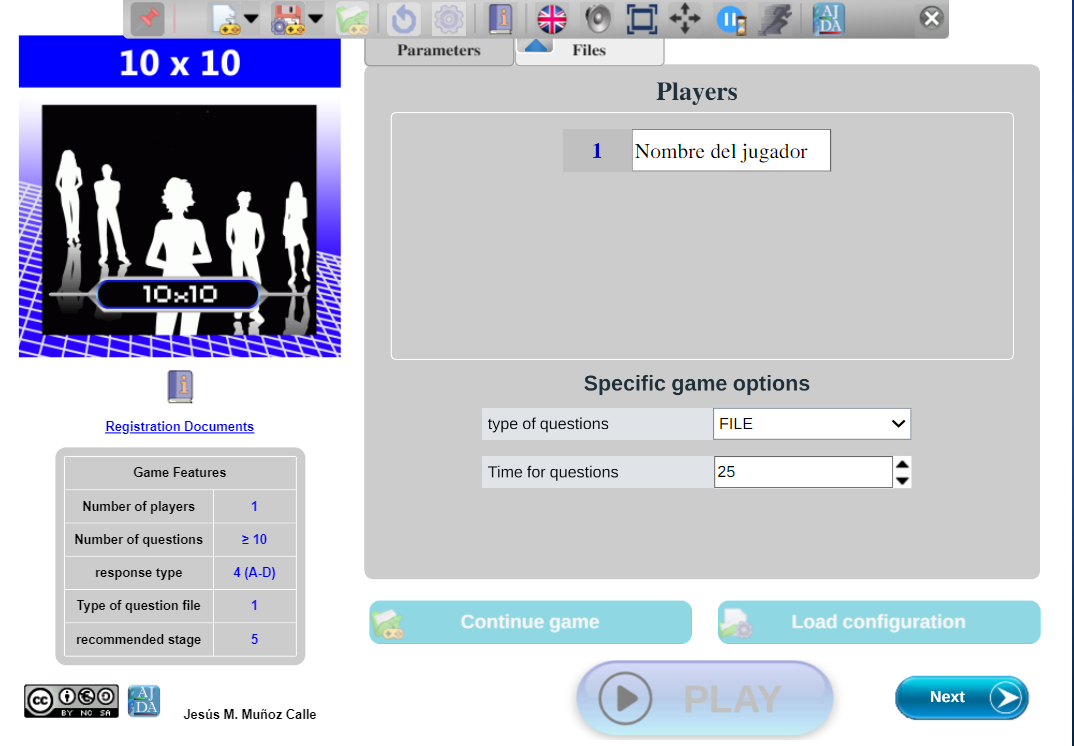Open the type of questions dropdown

pos(811,424)
